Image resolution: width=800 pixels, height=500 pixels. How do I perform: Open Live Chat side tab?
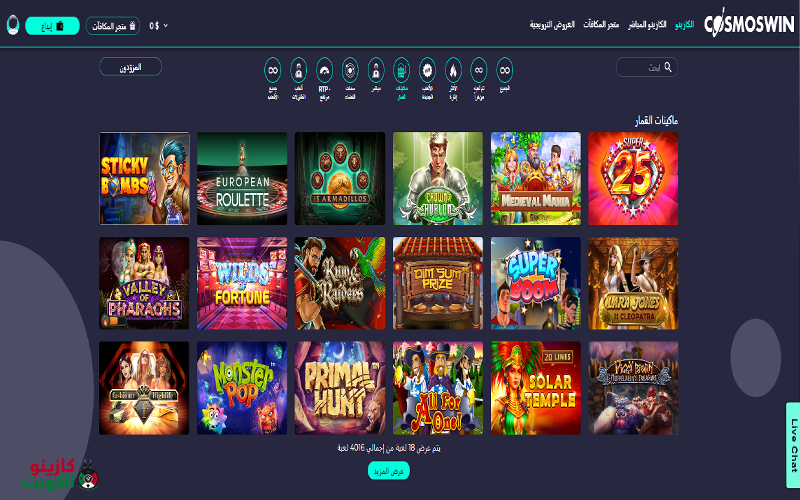793,445
